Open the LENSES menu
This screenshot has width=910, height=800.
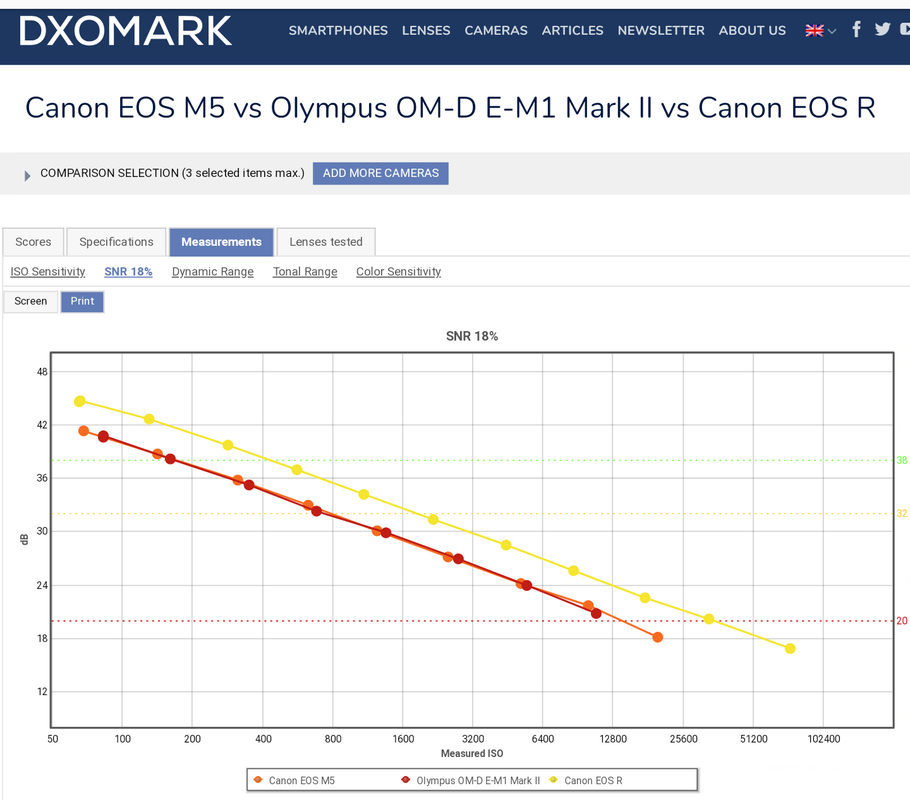[x=426, y=30]
